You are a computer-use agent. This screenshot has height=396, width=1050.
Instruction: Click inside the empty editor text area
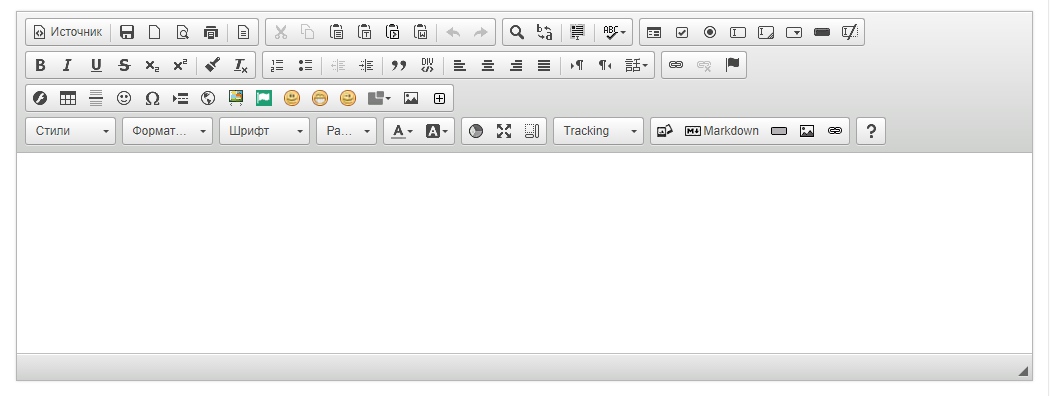pos(524,253)
